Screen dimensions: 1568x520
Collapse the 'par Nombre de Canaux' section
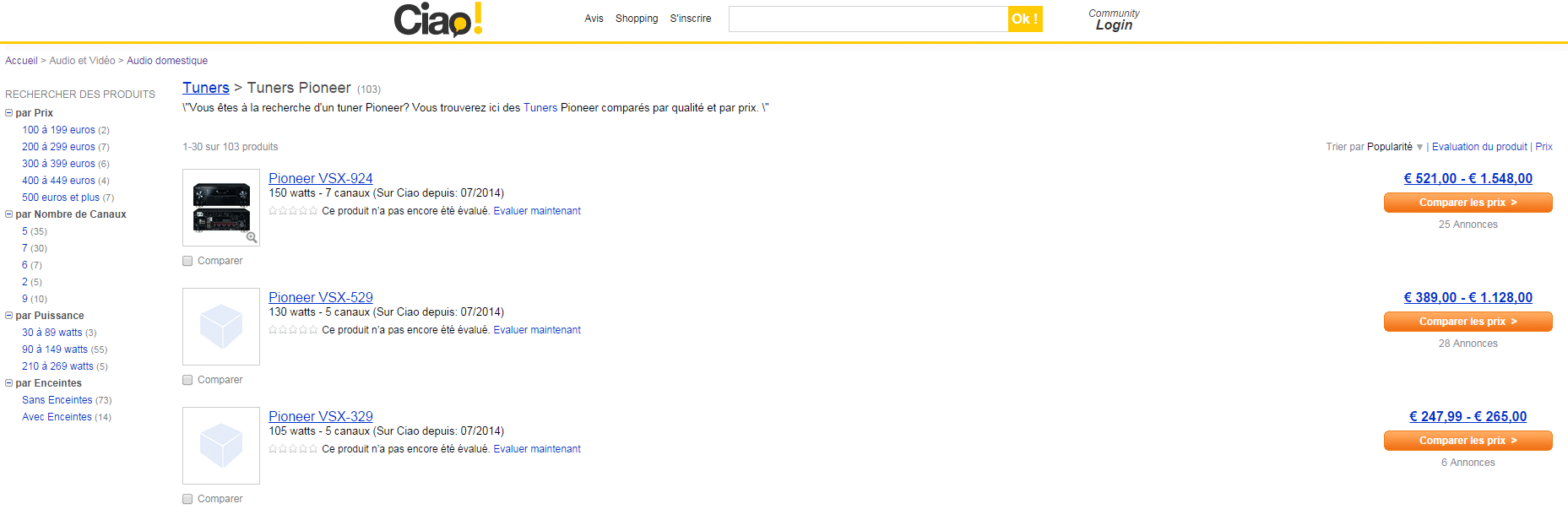click(x=9, y=214)
